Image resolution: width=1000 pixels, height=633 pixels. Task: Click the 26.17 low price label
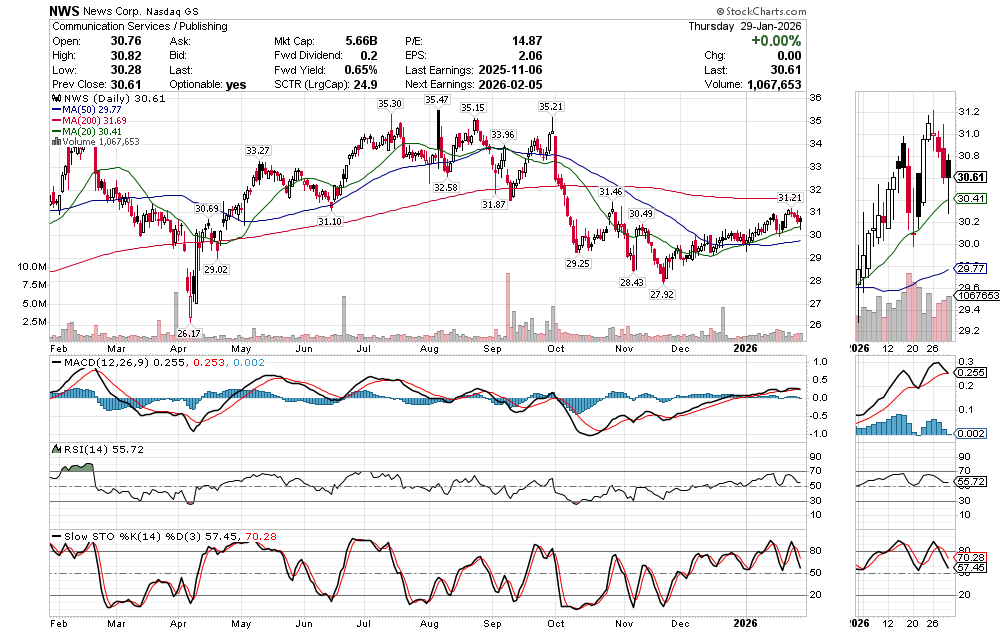(x=190, y=332)
